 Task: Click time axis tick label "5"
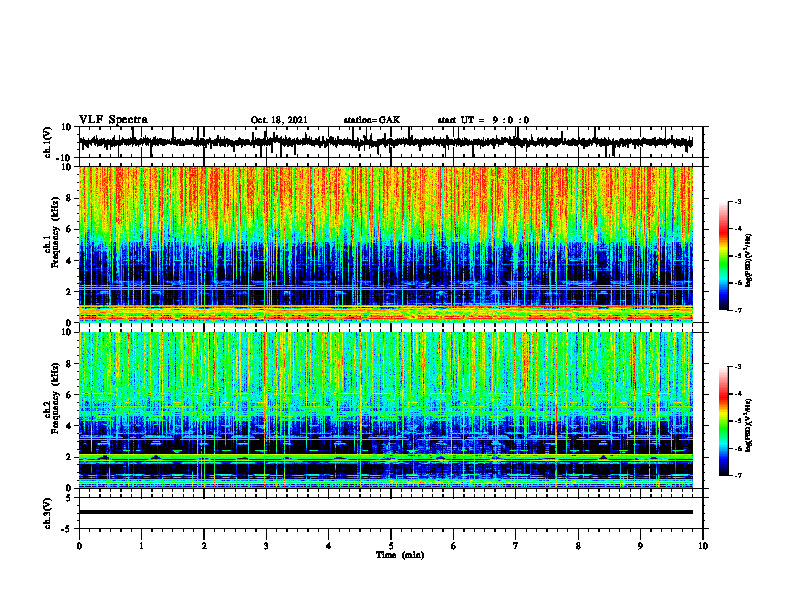coord(391,546)
